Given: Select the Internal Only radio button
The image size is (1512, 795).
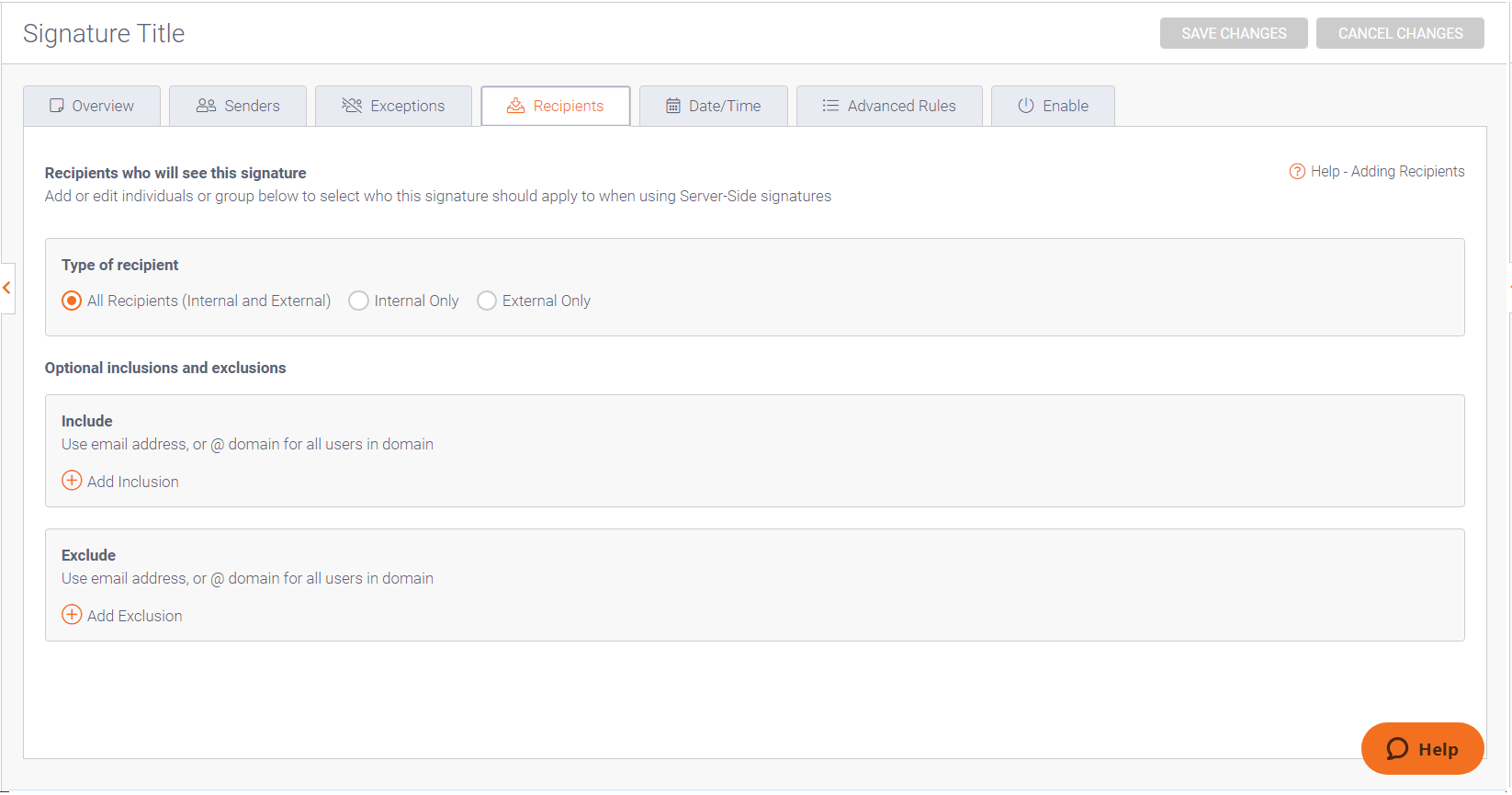Looking at the screenshot, I should coord(359,301).
